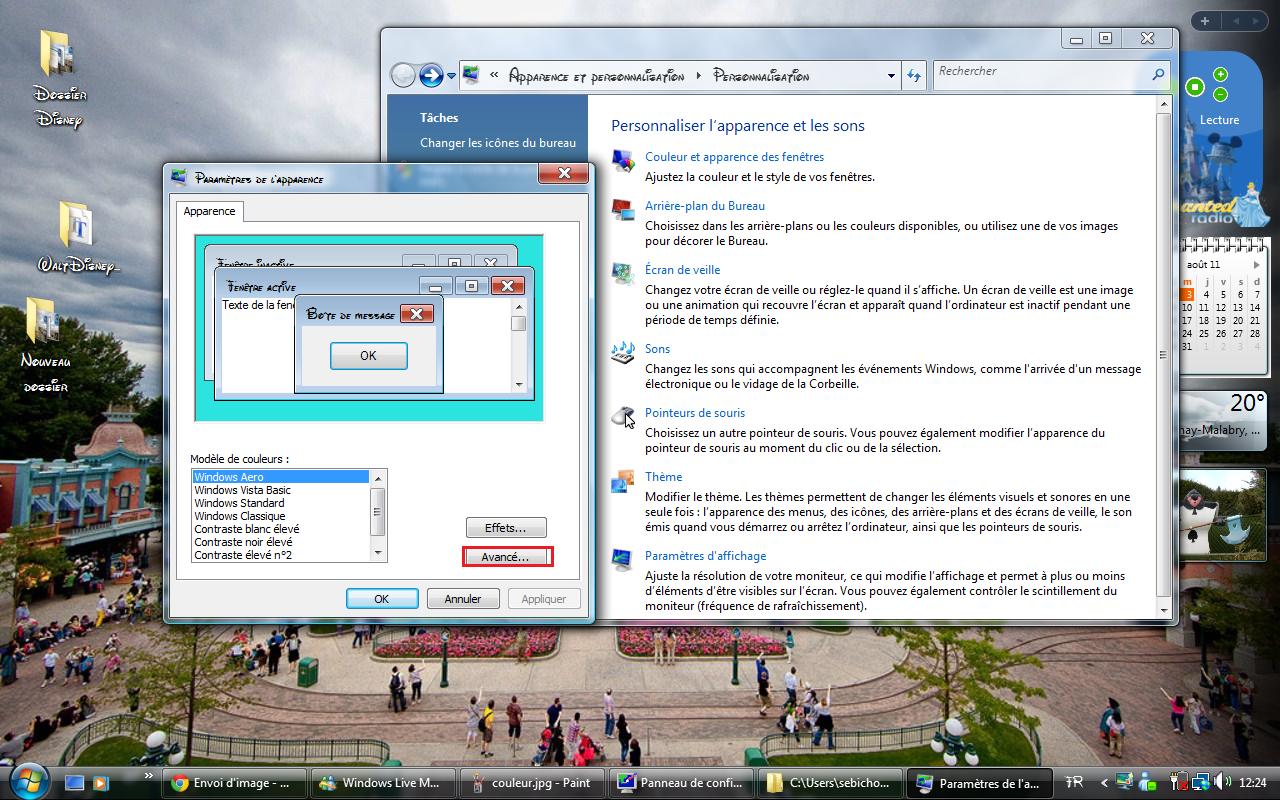
Task: Select Windows Vista Basic color scheme
Action: (280, 490)
